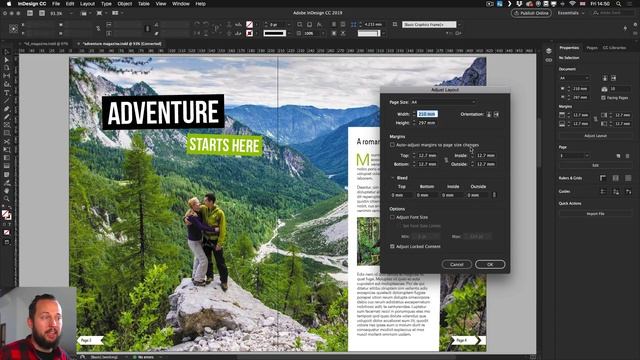Open the Window menu
This screenshot has width=640, height=360.
[180, 4]
